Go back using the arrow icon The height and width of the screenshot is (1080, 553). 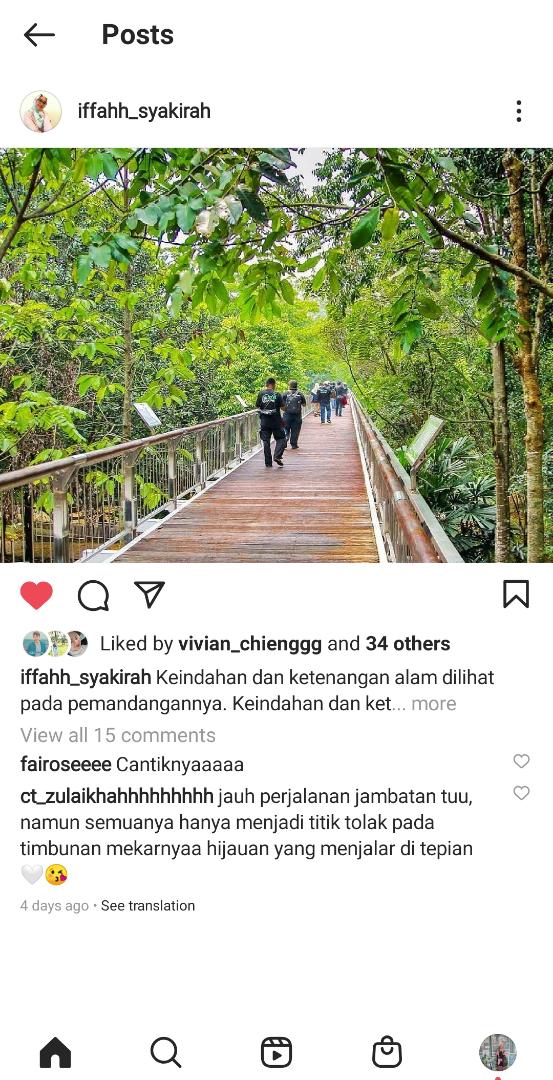pos(39,34)
